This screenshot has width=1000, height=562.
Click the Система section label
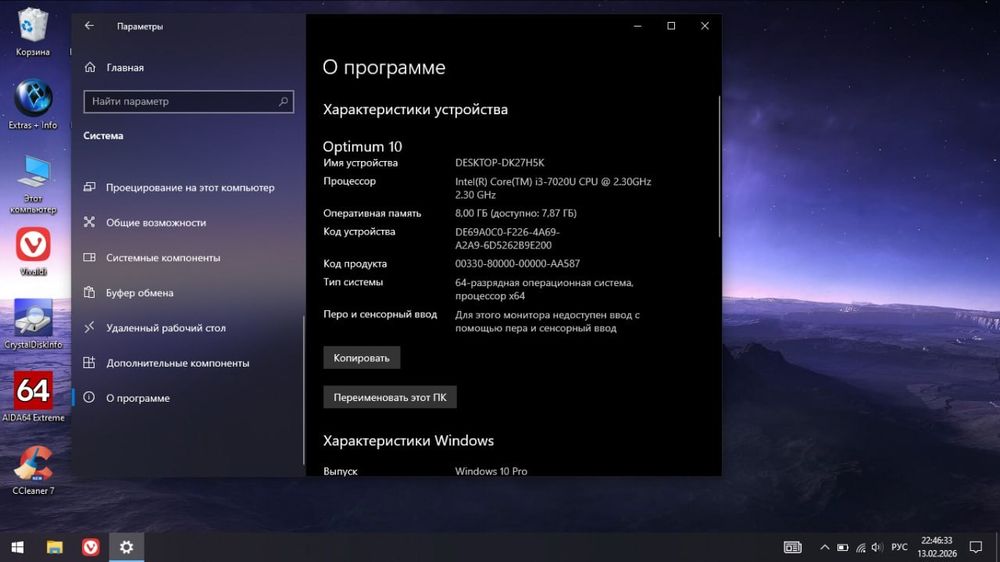coord(103,136)
